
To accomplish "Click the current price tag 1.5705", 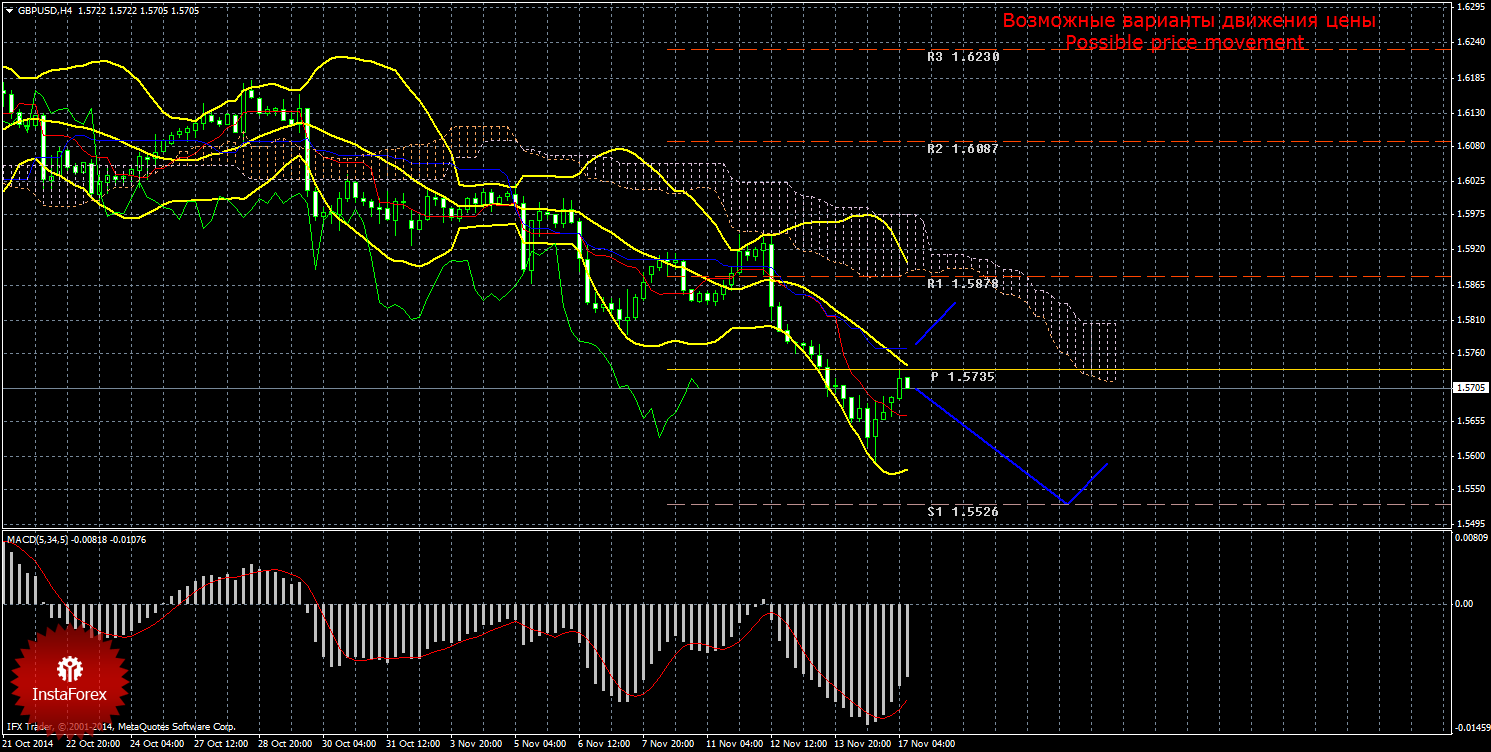I will (1470, 387).
